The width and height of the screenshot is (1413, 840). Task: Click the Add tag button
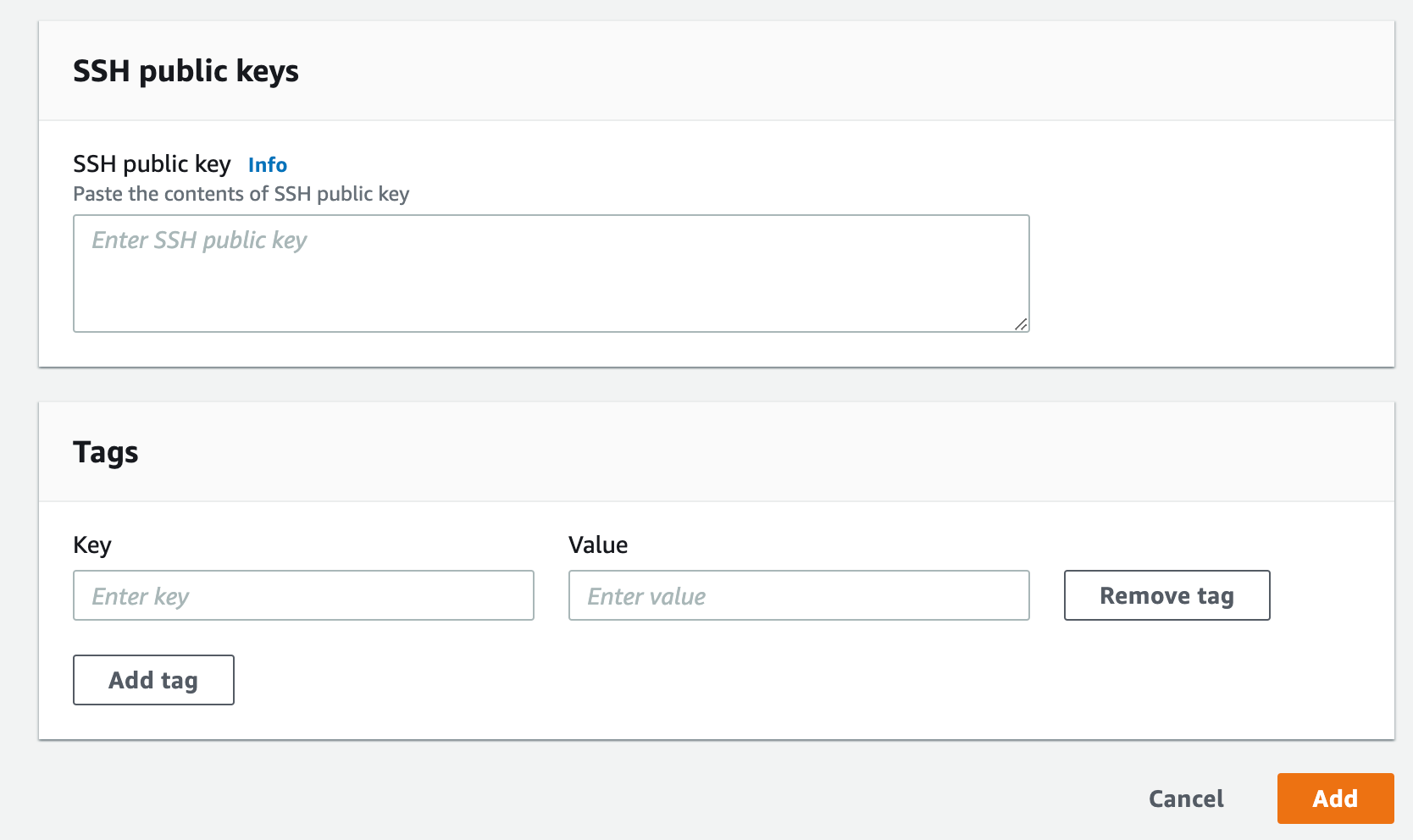152,679
